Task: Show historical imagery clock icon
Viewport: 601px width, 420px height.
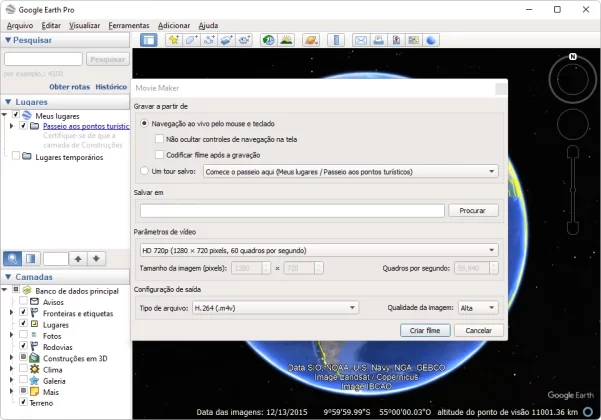Action: point(269,40)
